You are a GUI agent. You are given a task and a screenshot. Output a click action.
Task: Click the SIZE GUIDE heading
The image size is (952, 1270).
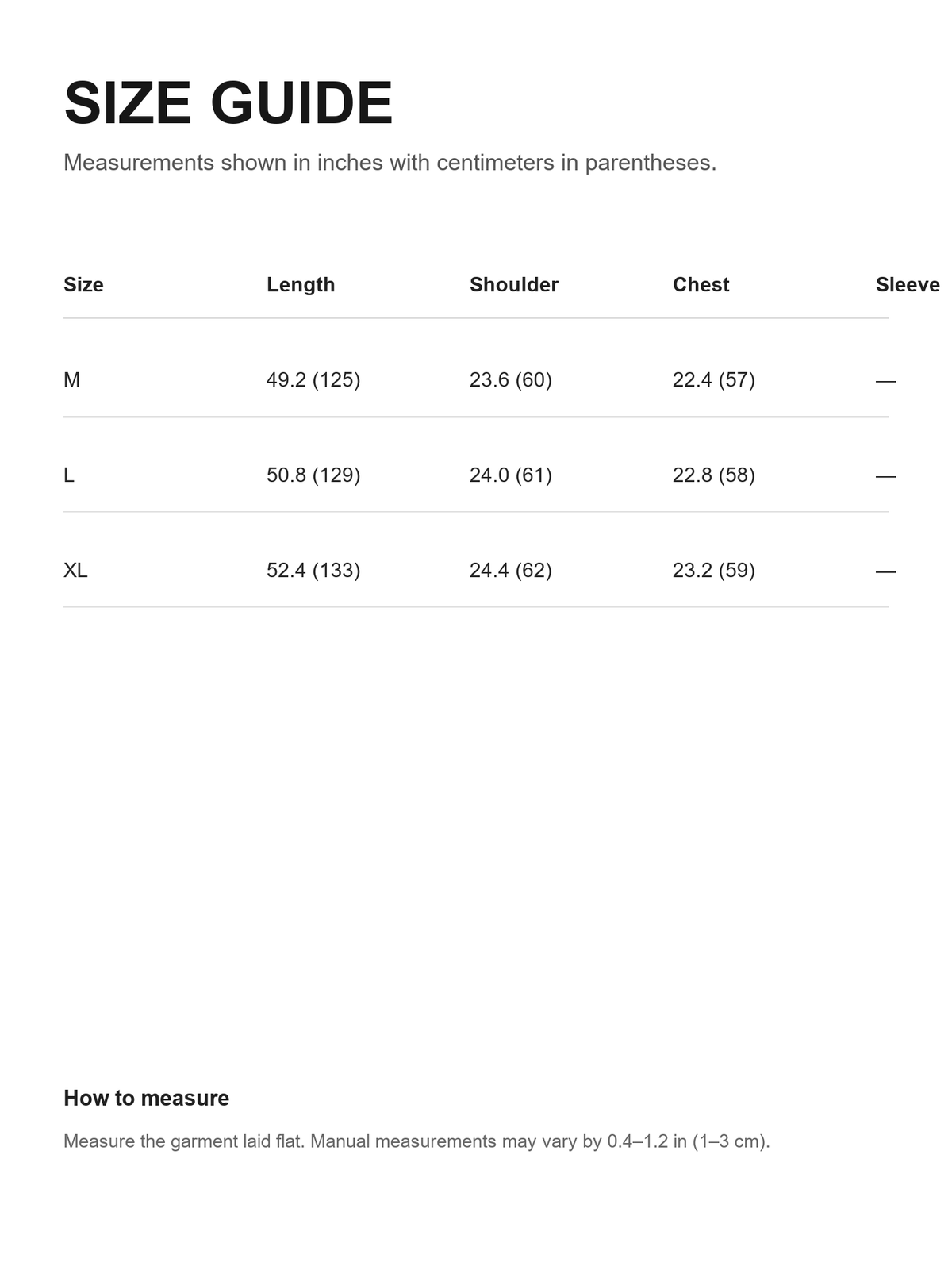tap(228, 103)
